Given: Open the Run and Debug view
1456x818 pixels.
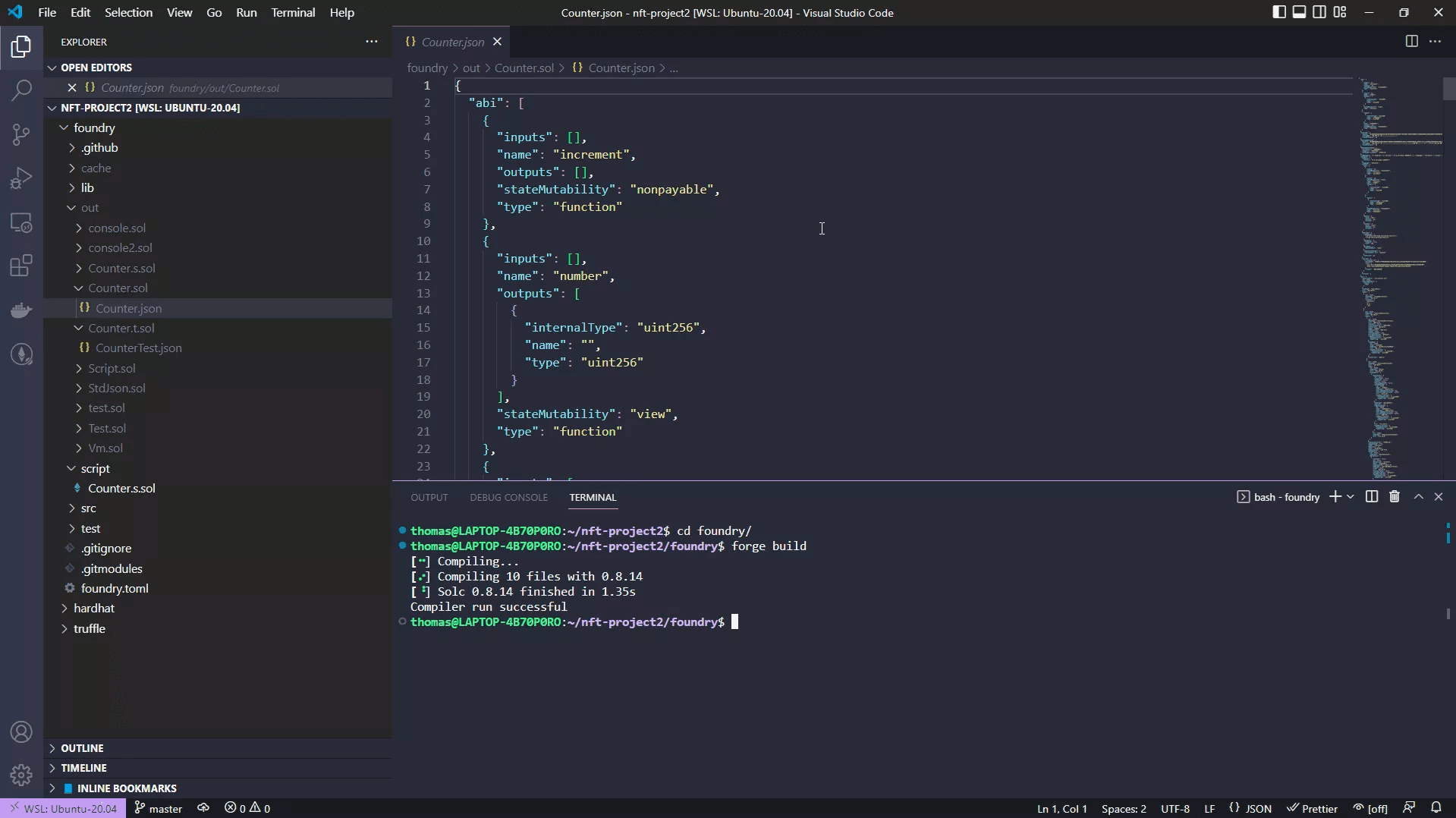Looking at the screenshot, I should [x=21, y=178].
